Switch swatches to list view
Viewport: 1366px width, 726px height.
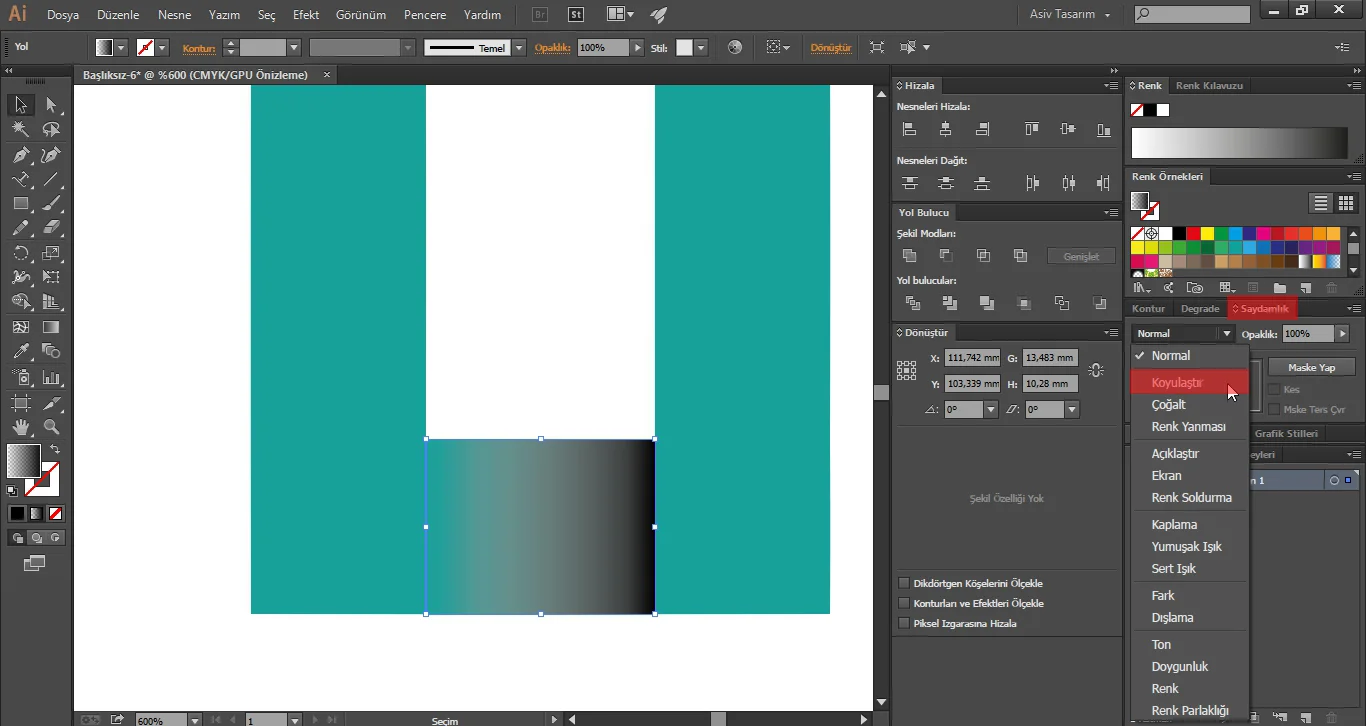coord(1321,203)
